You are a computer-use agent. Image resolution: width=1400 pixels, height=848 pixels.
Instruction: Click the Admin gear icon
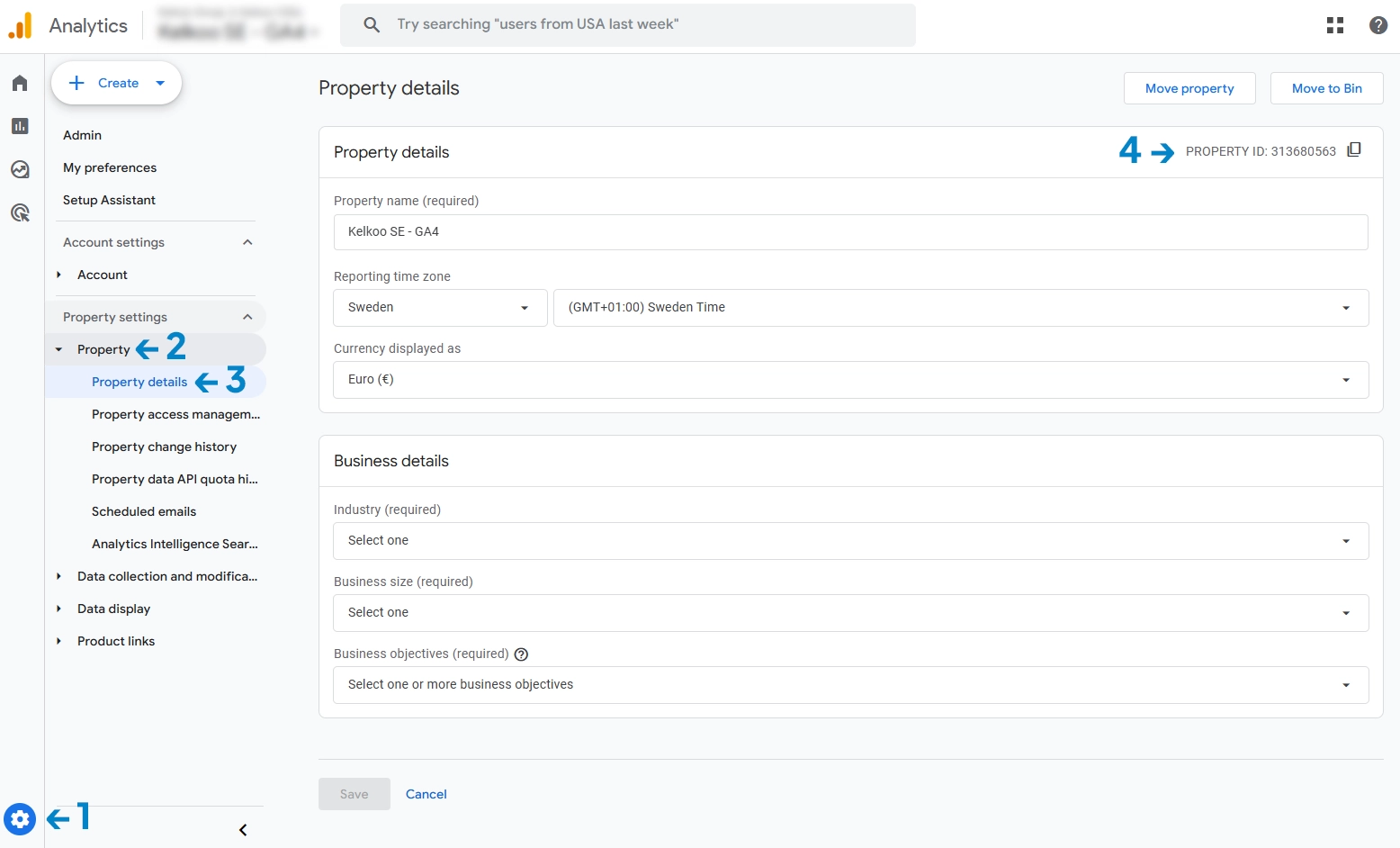pyautogui.click(x=20, y=819)
